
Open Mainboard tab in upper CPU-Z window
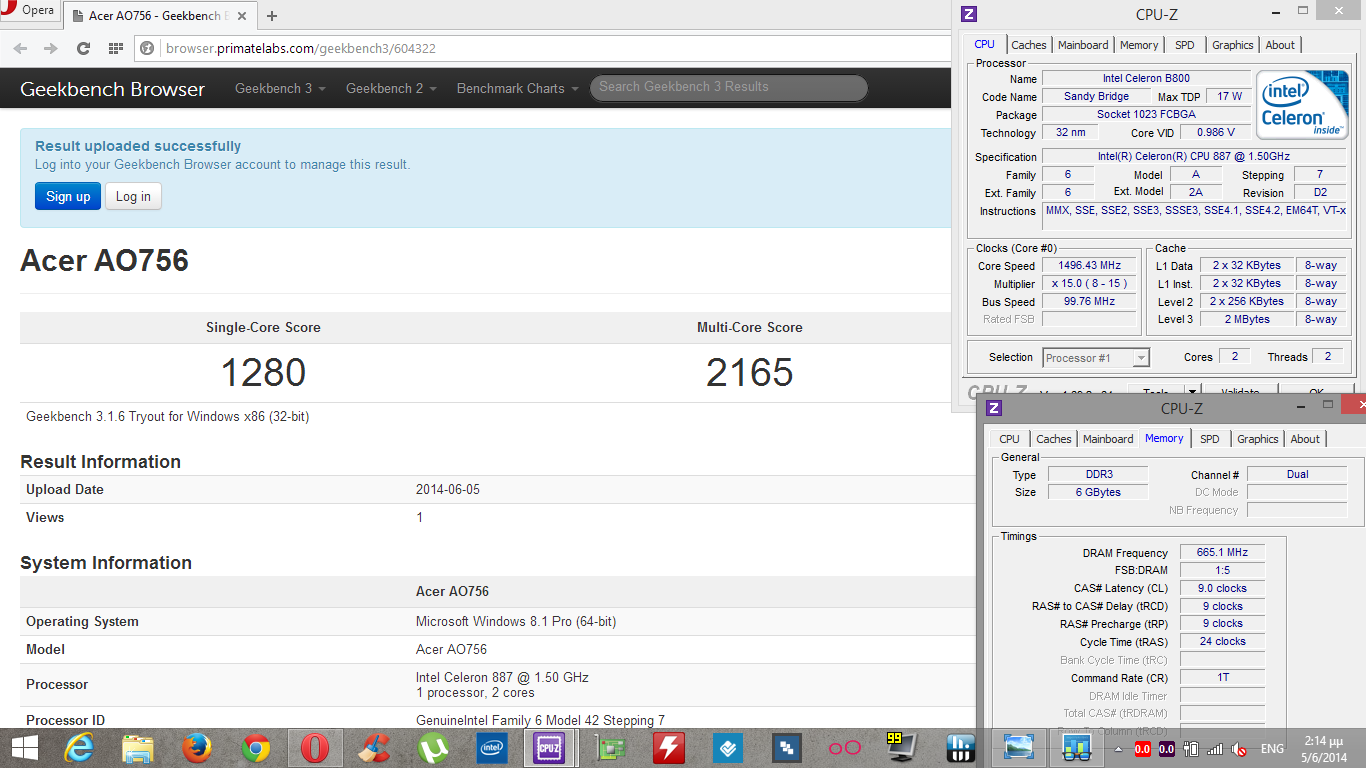point(1083,45)
